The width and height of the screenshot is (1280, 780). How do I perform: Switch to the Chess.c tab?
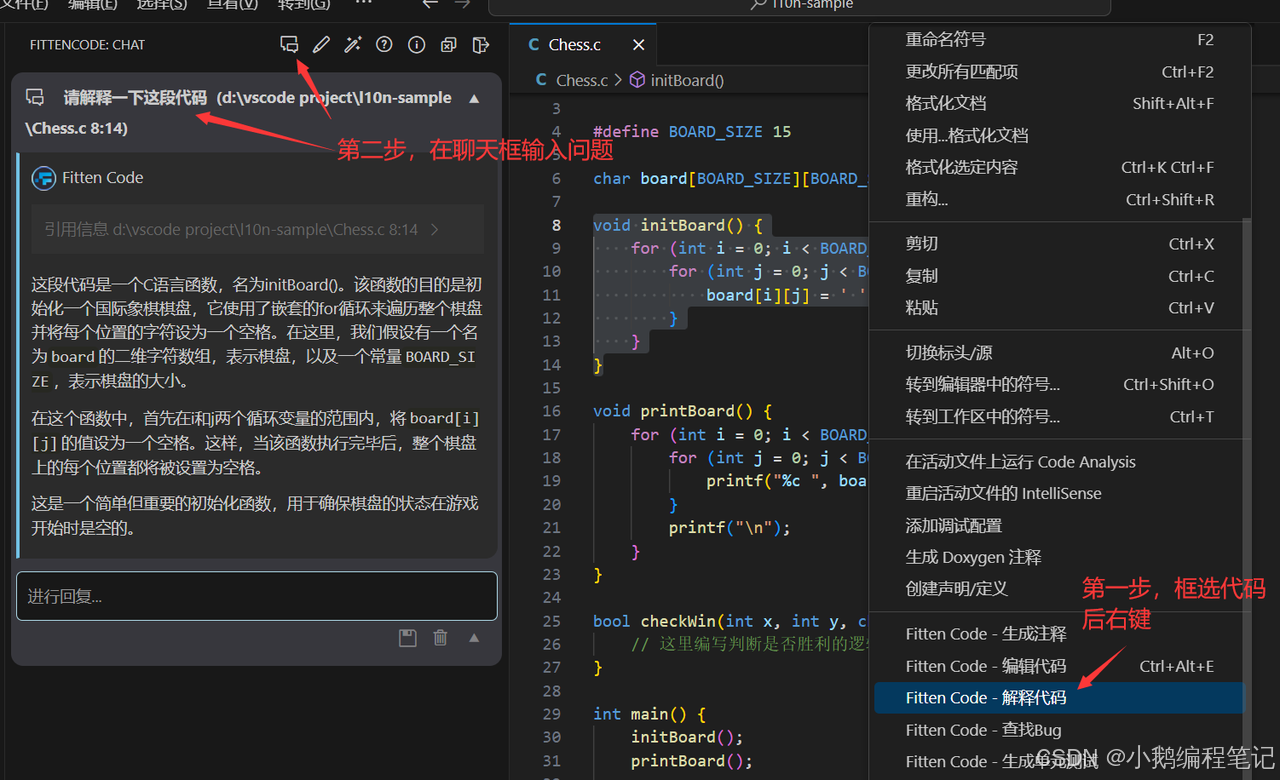[x=583, y=45]
